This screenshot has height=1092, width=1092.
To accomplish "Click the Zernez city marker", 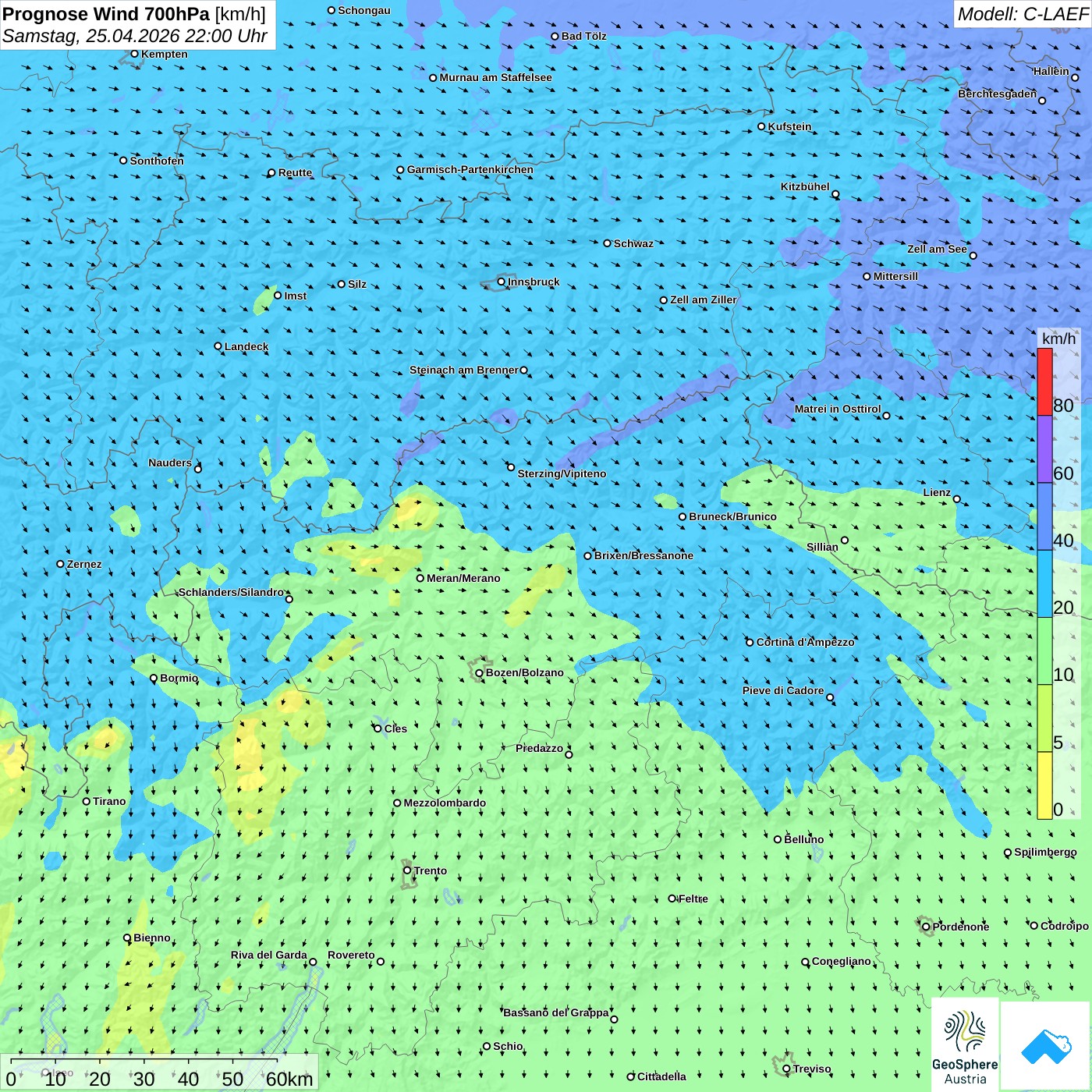I will coord(60,564).
